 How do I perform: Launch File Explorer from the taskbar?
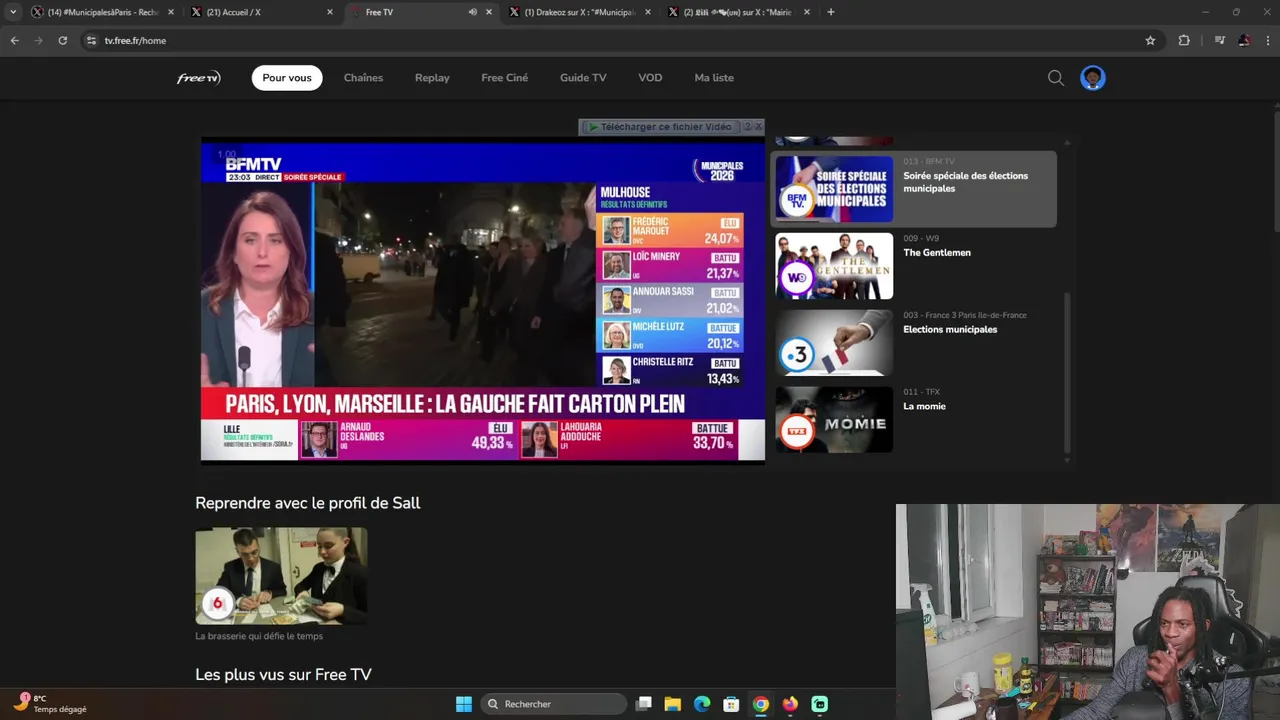(673, 704)
